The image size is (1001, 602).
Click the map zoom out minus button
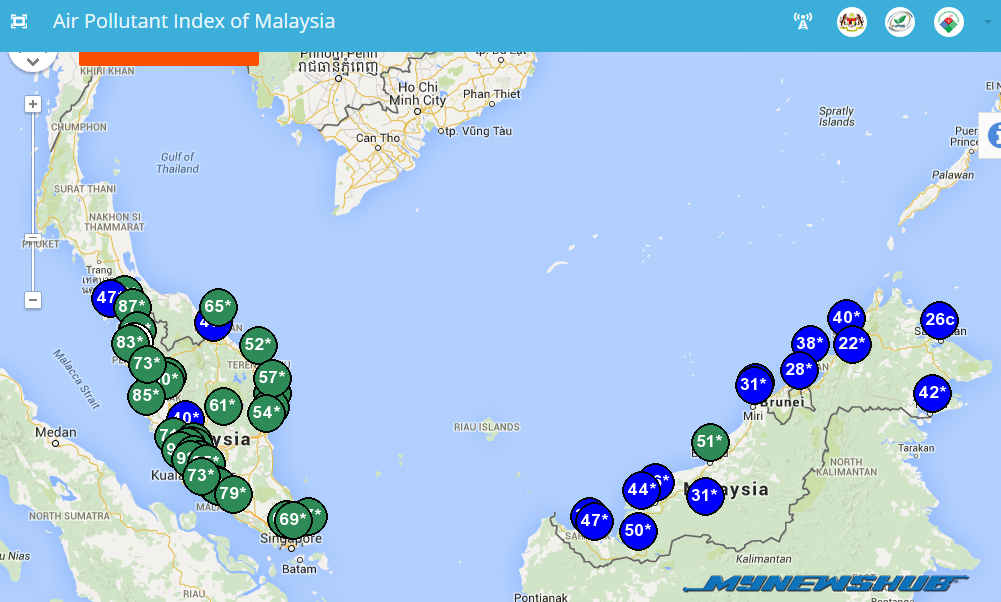pyautogui.click(x=33, y=300)
